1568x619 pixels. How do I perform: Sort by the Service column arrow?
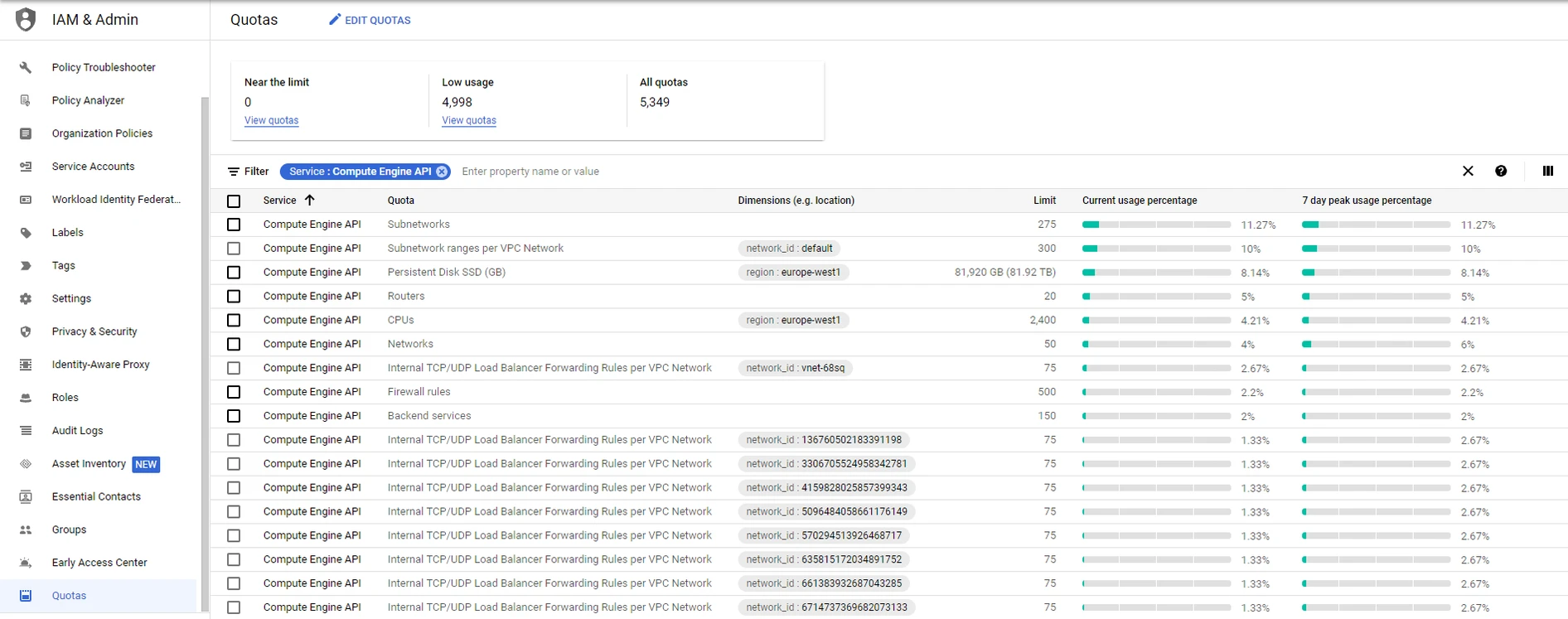310,200
